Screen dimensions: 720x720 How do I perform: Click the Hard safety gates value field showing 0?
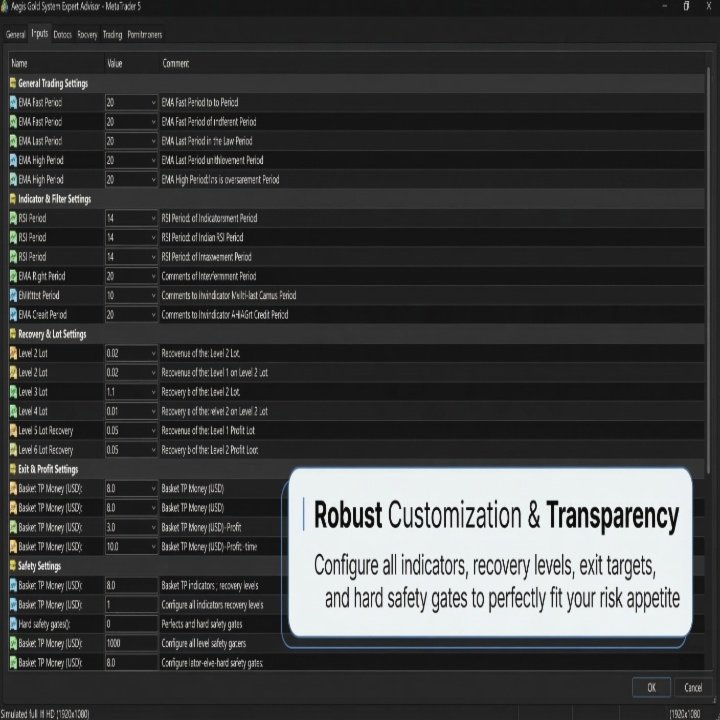pyautogui.click(x=131, y=624)
